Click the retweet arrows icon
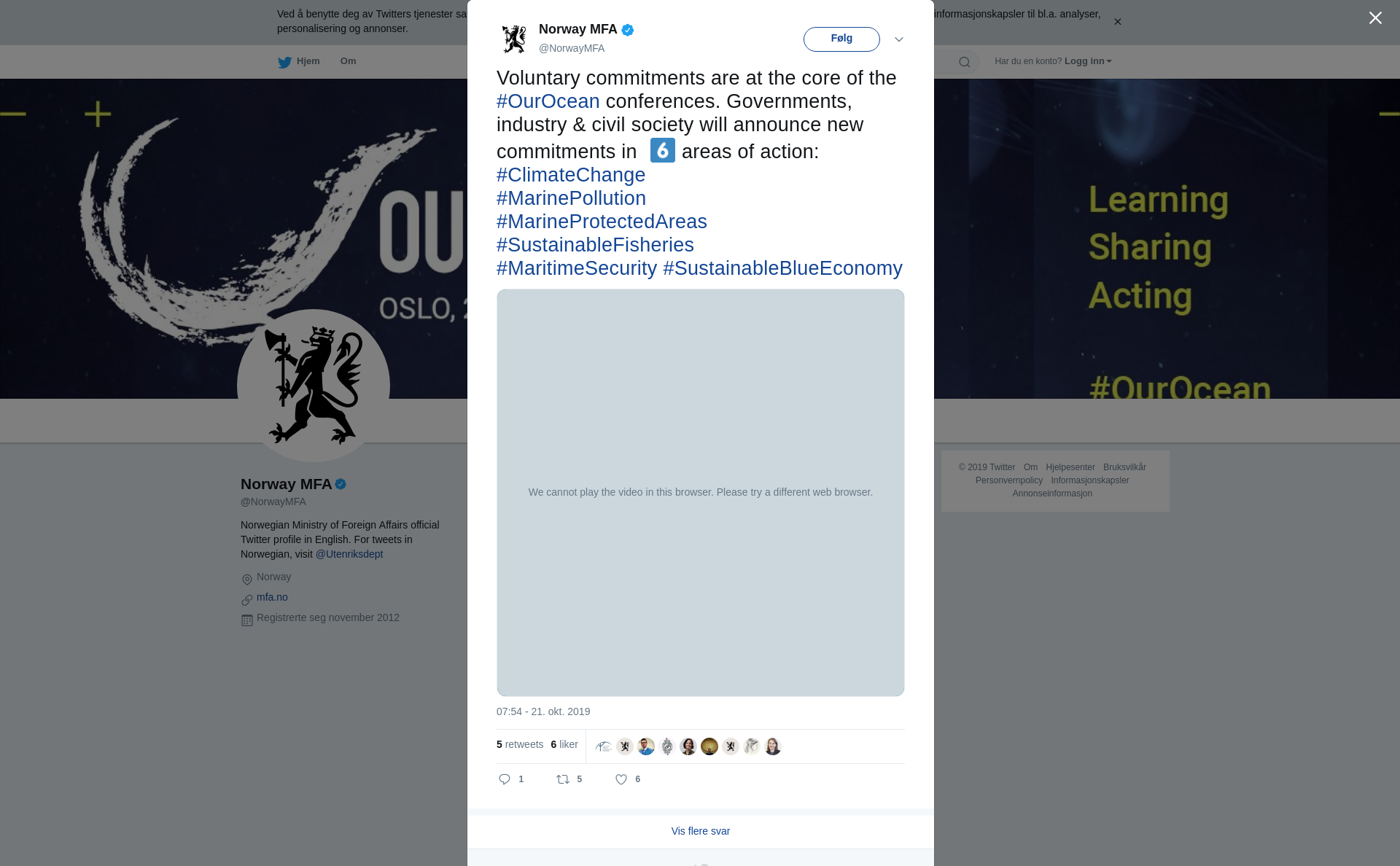Image resolution: width=1400 pixels, height=866 pixels. pyautogui.click(x=563, y=779)
